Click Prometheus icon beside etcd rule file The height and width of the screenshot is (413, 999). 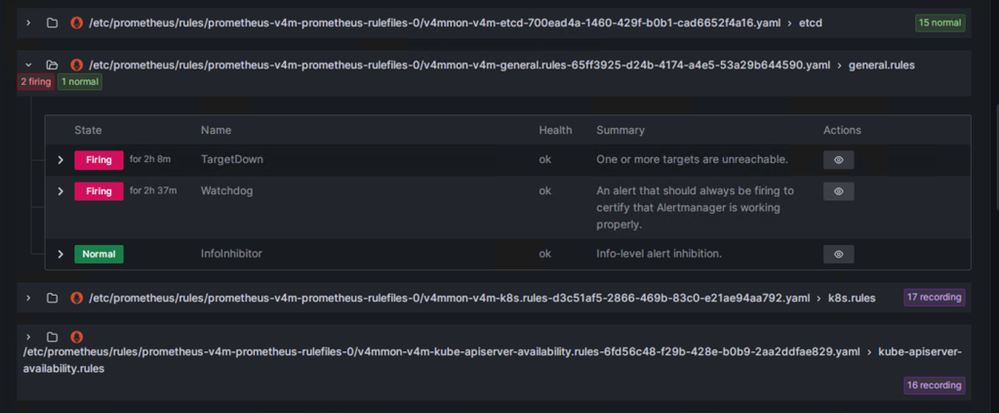pyautogui.click(x=76, y=22)
